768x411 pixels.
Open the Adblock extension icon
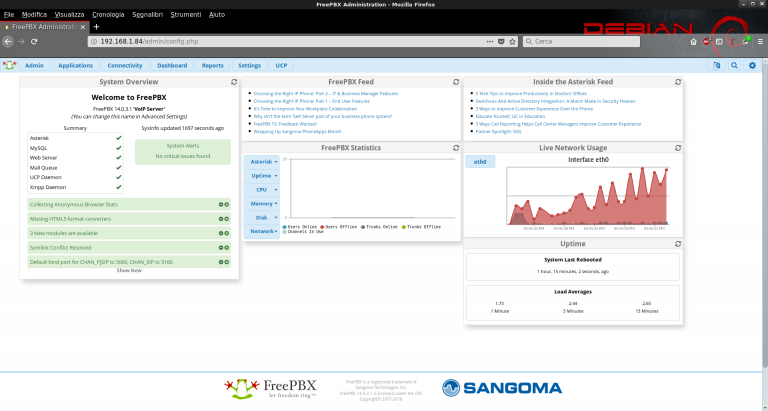click(x=706, y=42)
